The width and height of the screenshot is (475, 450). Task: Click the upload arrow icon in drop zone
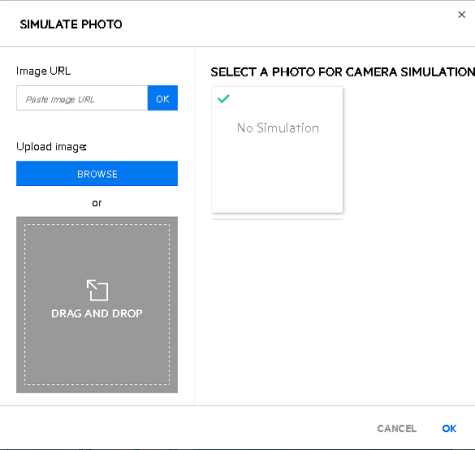(97, 290)
